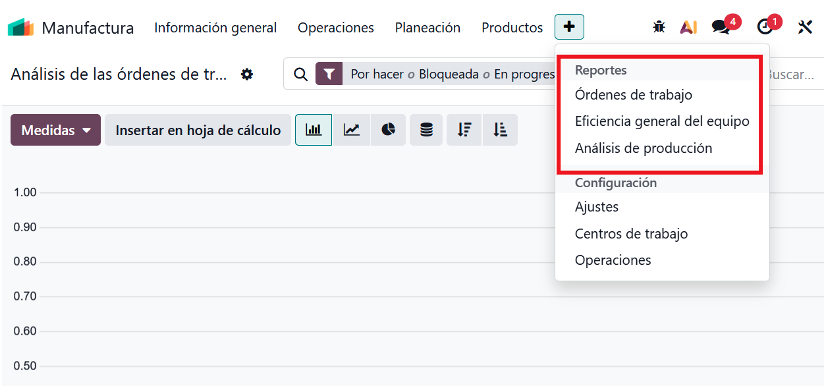Open the Productos menu
826x388 pixels.
click(x=512, y=27)
